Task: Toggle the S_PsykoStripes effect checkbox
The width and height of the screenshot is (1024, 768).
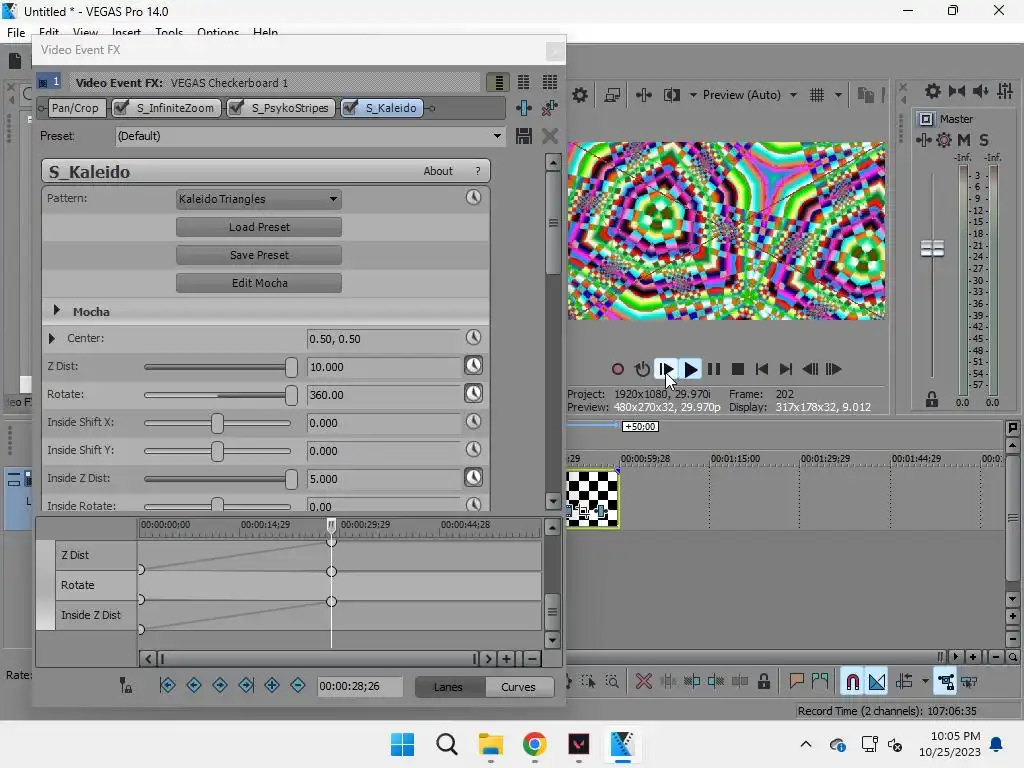Action: pyautogui.click(x=236, y=108)
